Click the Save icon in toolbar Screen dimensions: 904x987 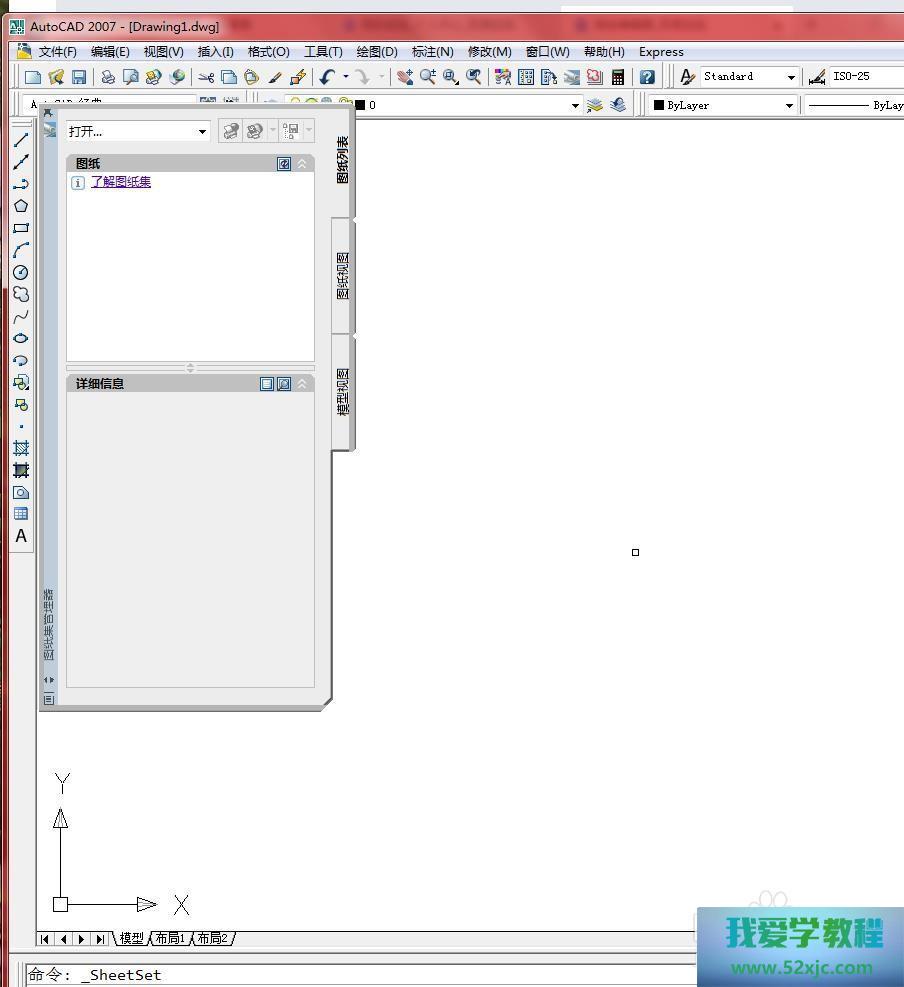tap(79, 77)
